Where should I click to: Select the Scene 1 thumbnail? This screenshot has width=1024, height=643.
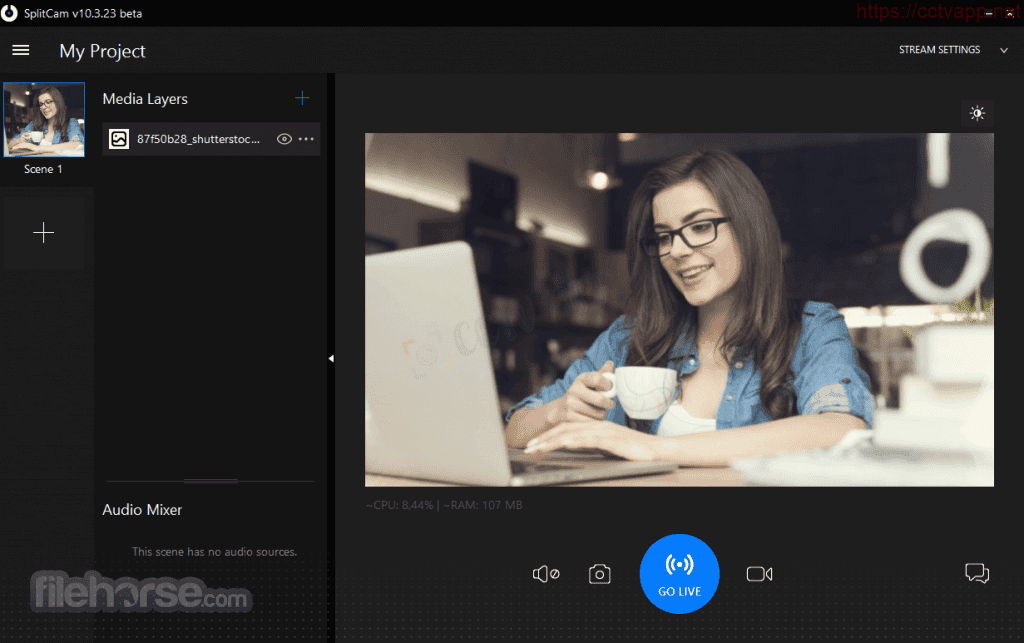point(44,119)
